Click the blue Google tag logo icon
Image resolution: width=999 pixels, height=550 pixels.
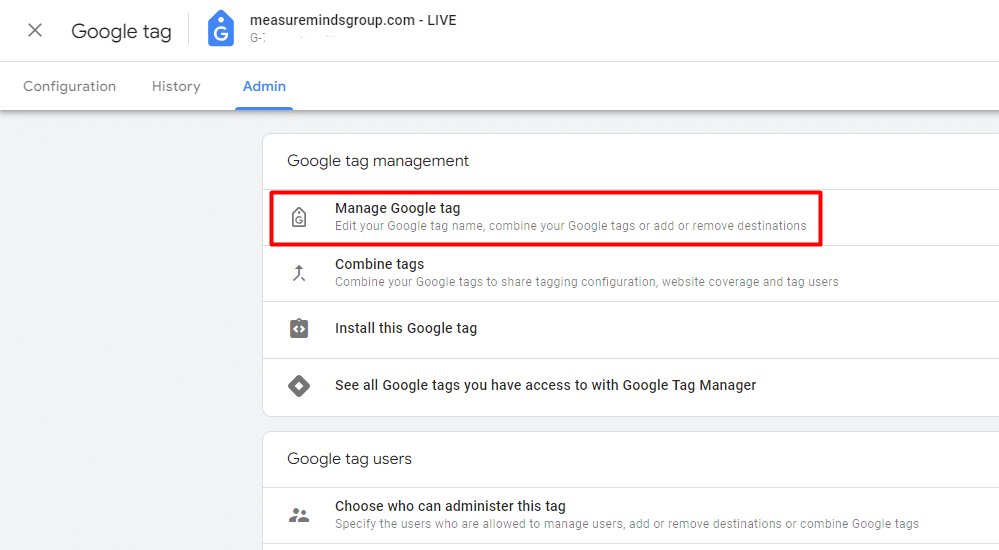220,29
